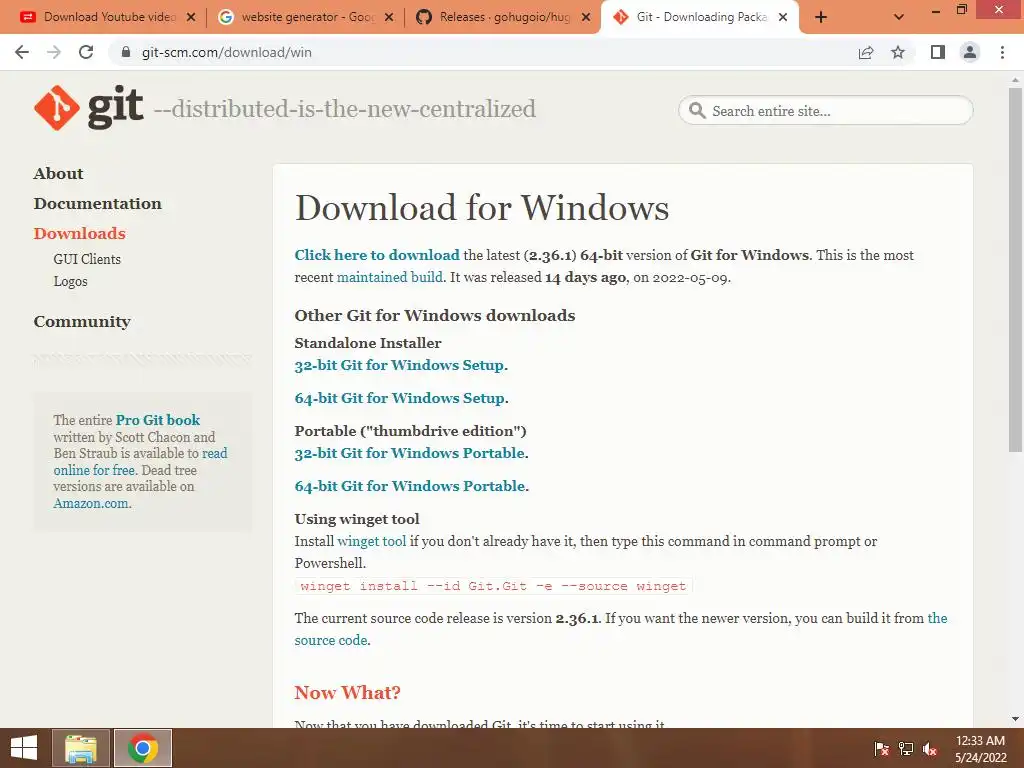Open the Documentation section
Screen dimensions: 1024x768
97,204
